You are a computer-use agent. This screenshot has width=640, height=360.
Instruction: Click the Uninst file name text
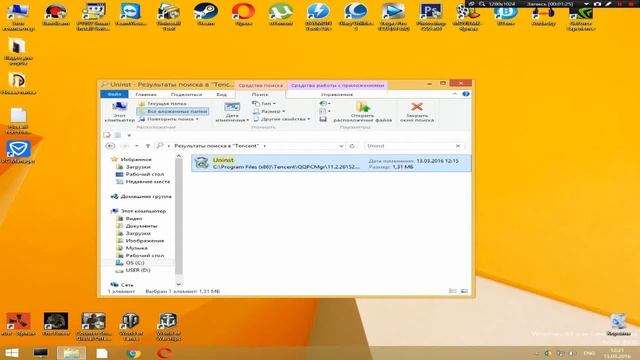coord(223,160)
